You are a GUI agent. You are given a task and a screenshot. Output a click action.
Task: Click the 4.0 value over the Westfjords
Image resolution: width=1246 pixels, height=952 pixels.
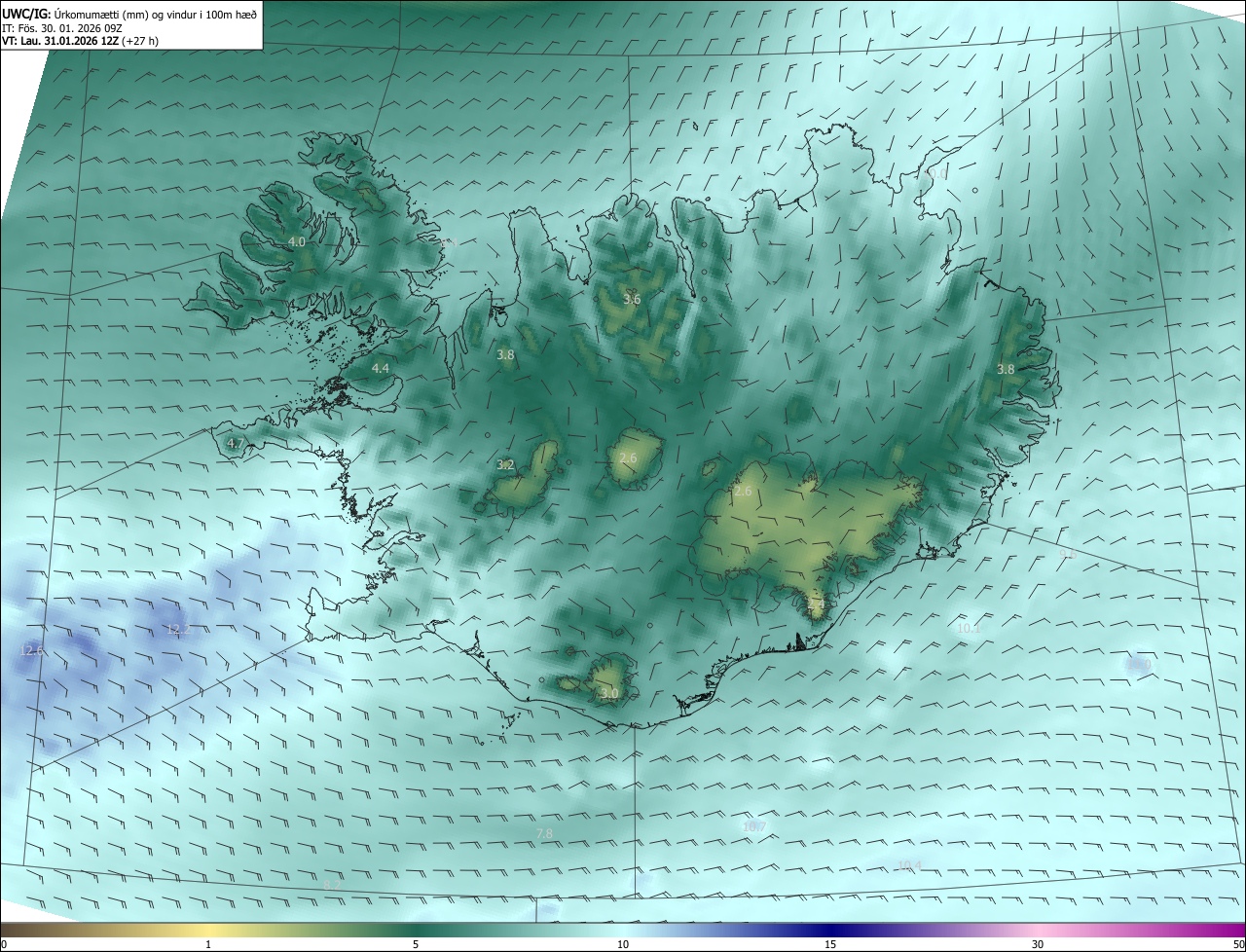pyautogui.click(x=297, y=241)
